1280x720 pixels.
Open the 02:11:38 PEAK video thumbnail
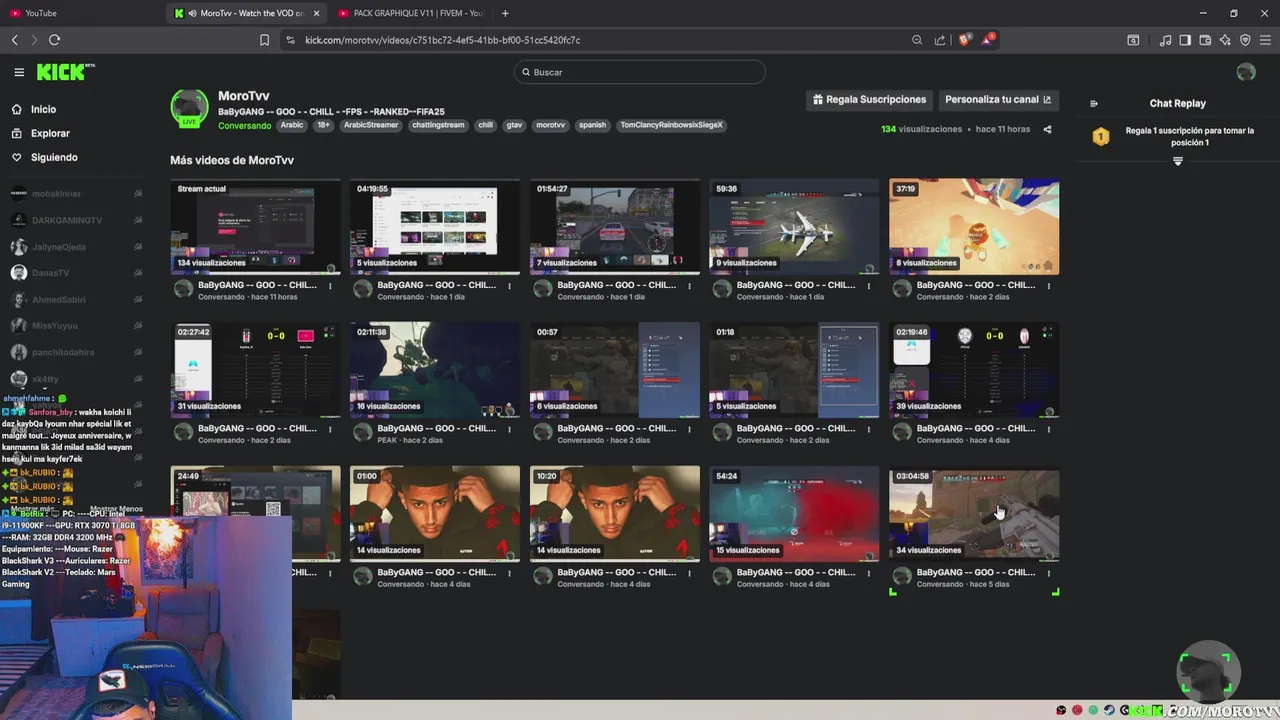(435, 370)
